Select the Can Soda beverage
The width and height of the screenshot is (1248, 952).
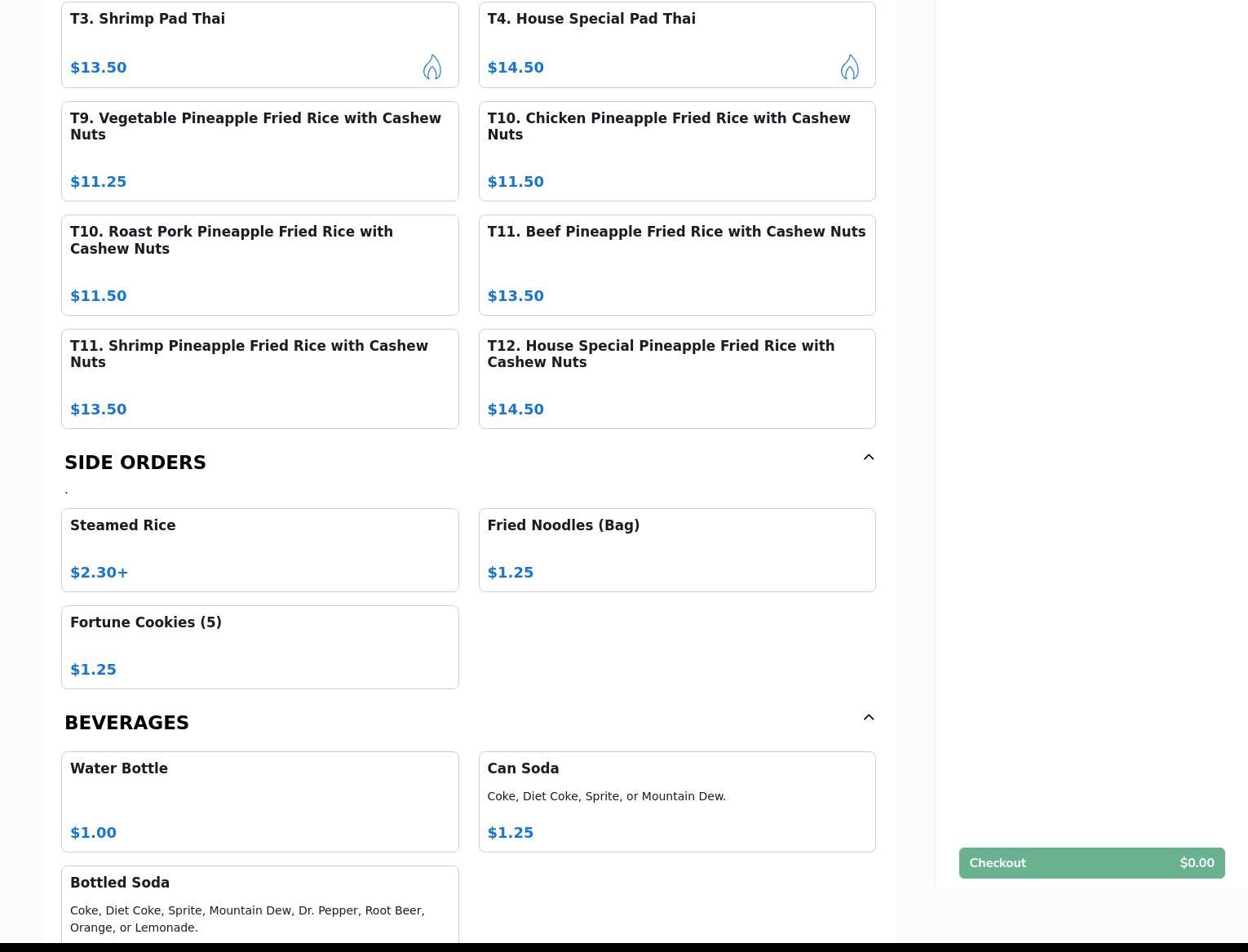676,801
